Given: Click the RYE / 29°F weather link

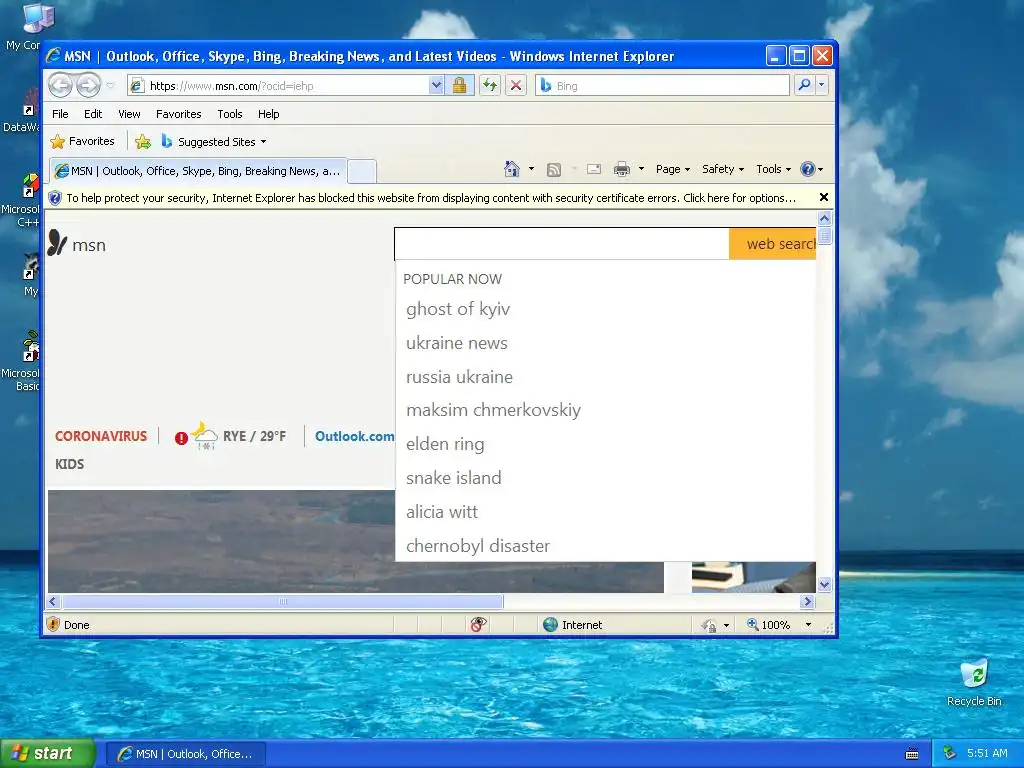Looking at the screenshot, I should (254, 436).
